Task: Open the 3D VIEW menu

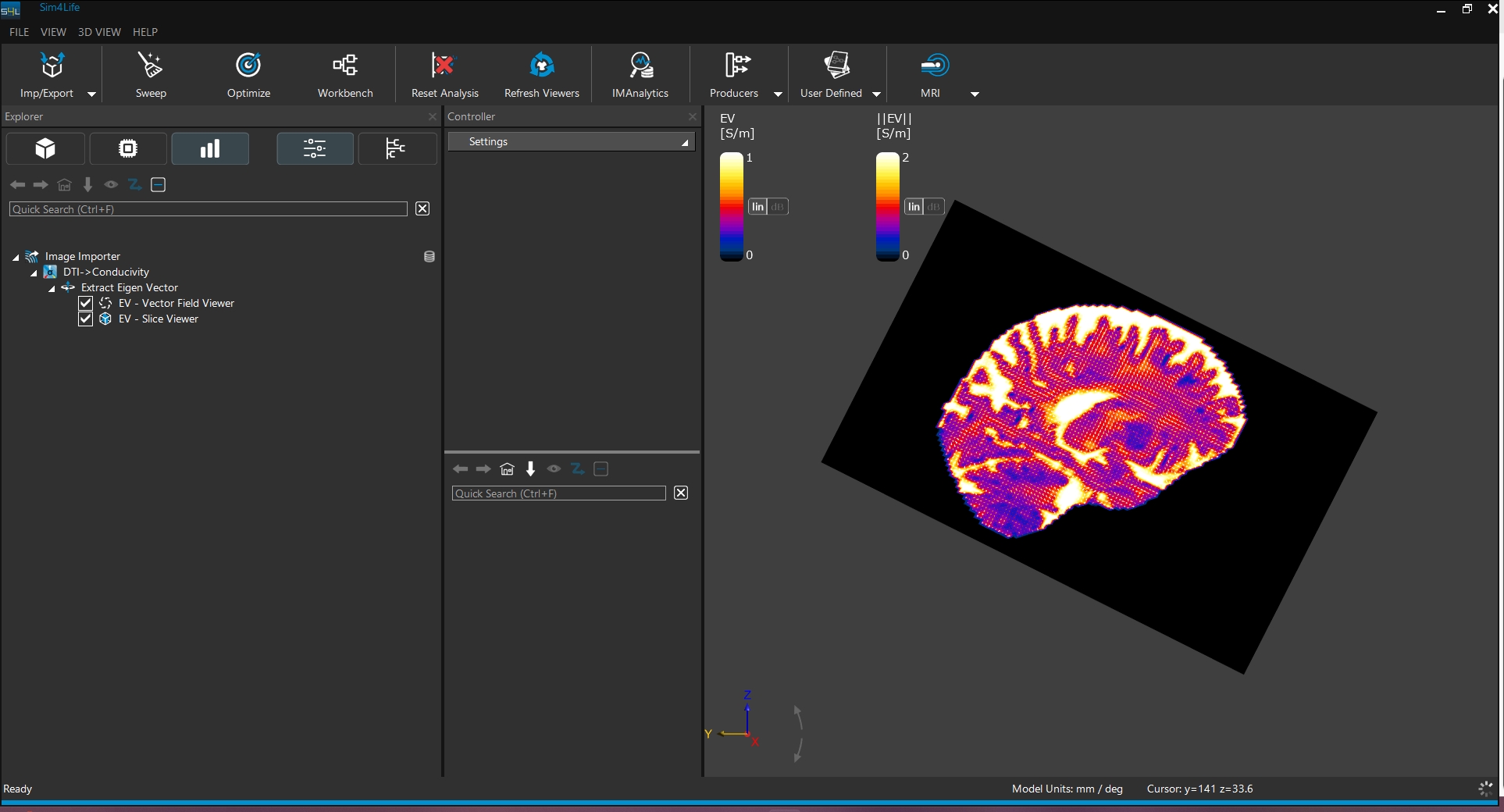Action: click(99, 32)
